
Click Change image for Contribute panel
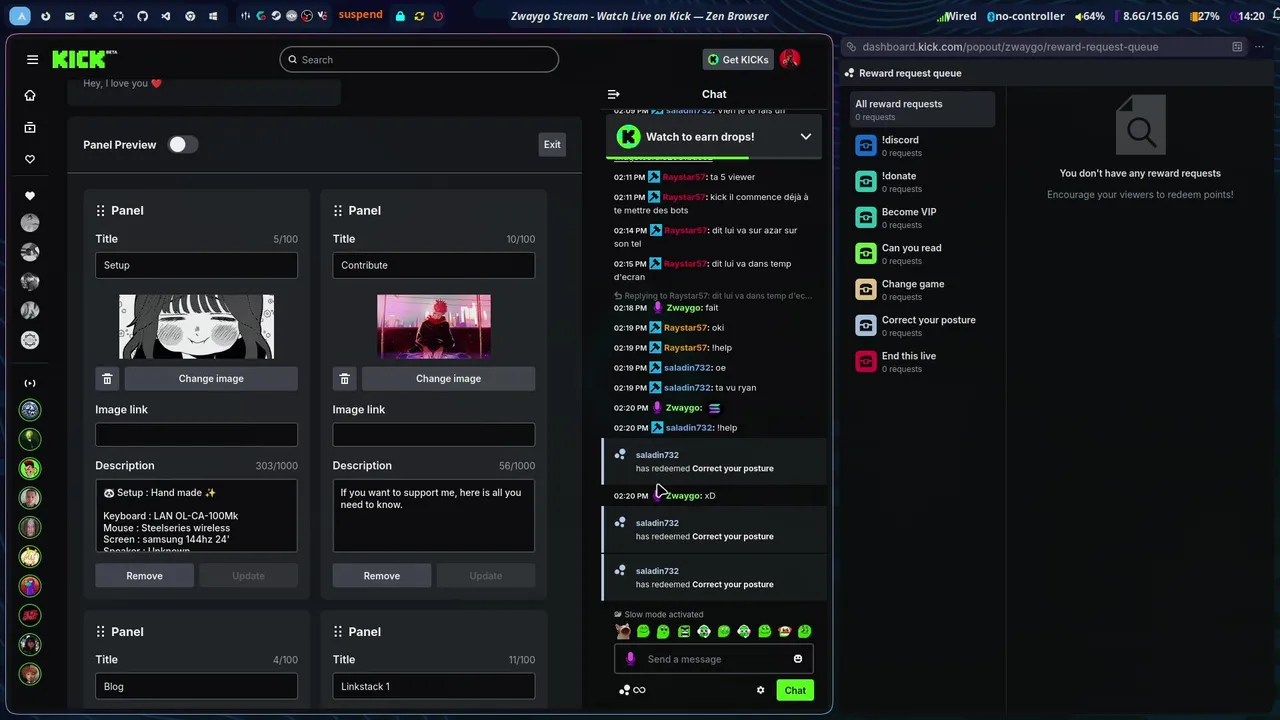click(448, 378)
